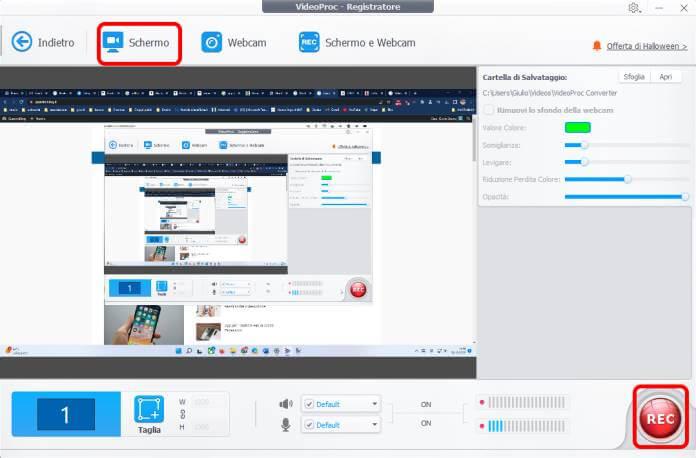Click Sfoglia to browse the save folder
This screenshot has height=458, width=696.
tap(634, 77)
